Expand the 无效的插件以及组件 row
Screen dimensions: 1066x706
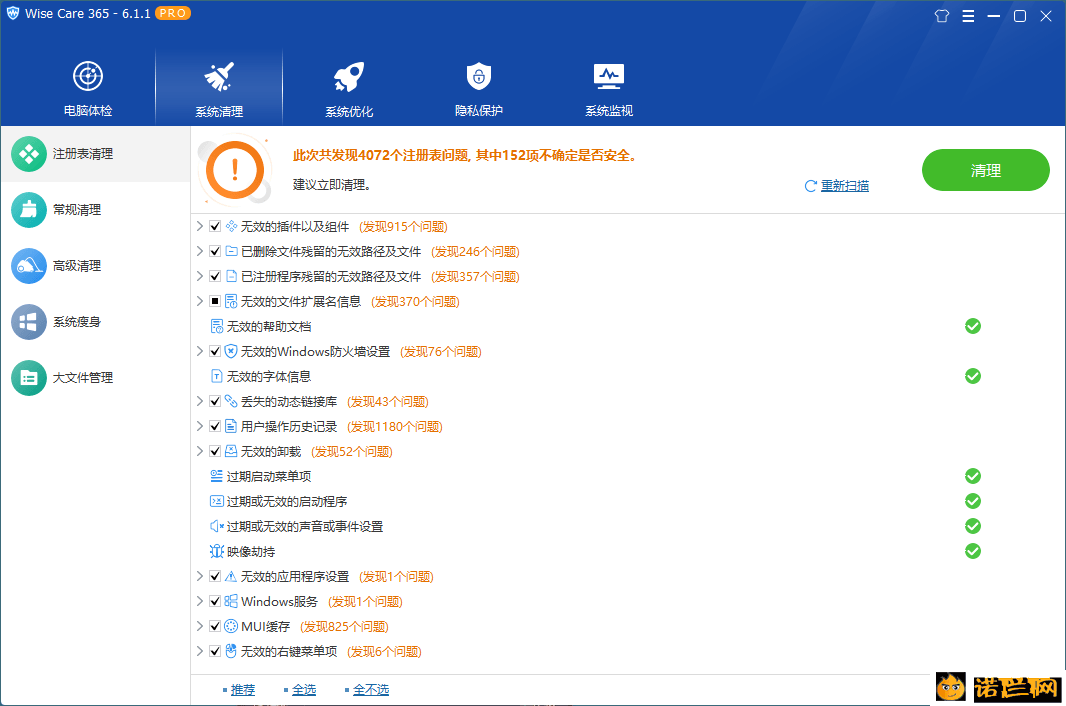(200, 226)
